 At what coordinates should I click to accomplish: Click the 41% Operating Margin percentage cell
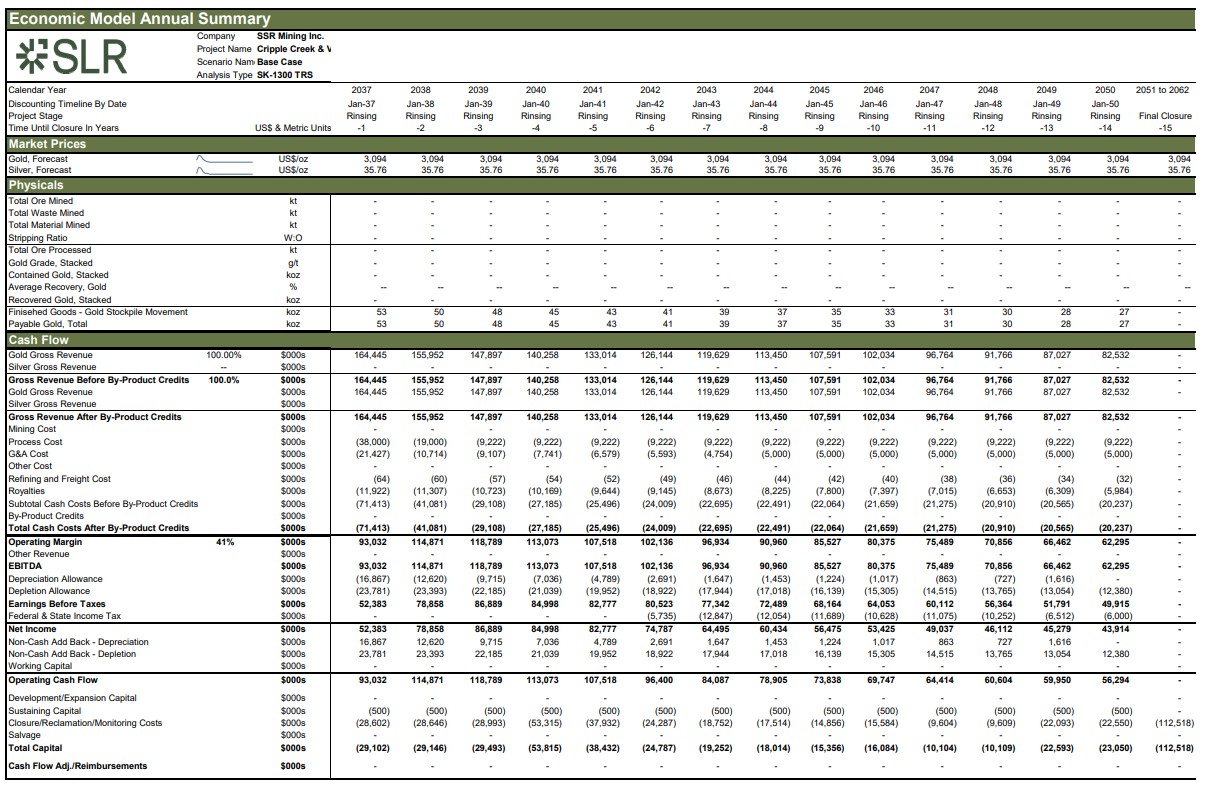pos(224,542)
